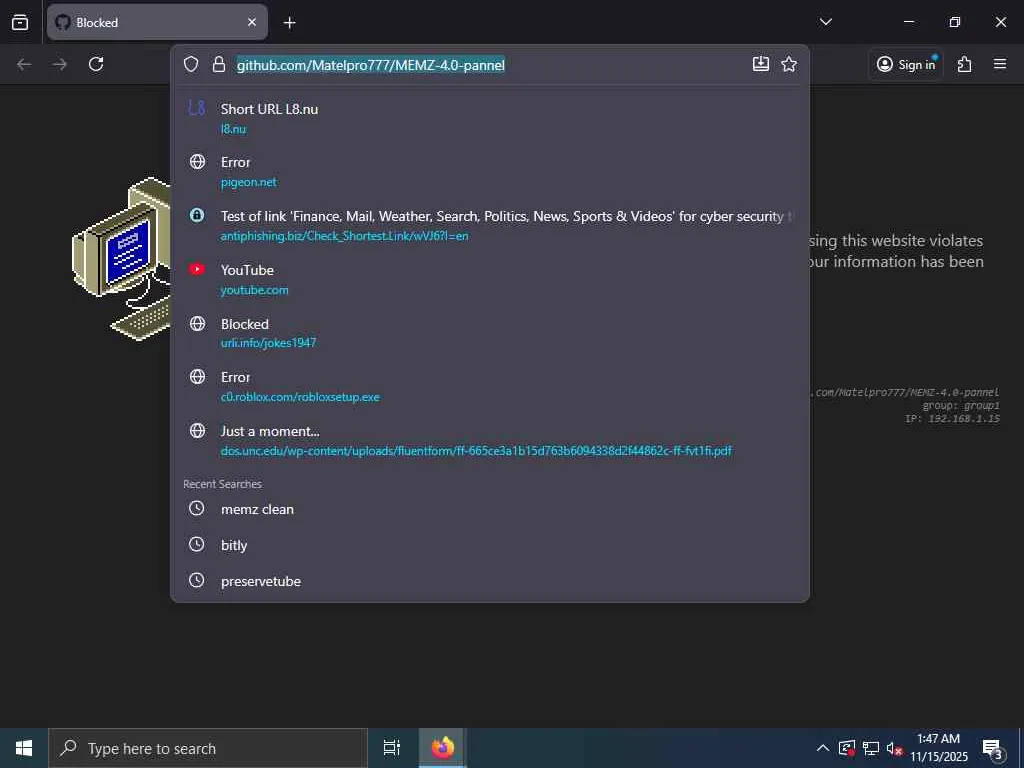Search recent query 'bitly'
1024x768 pixels.
tap(490, 545)
